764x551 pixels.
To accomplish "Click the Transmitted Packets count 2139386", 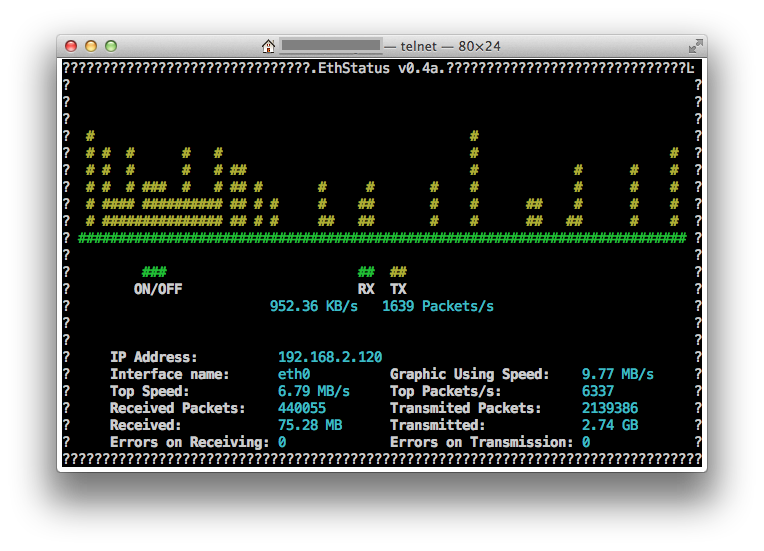I will pyautogui.click(x=610, y=408).
